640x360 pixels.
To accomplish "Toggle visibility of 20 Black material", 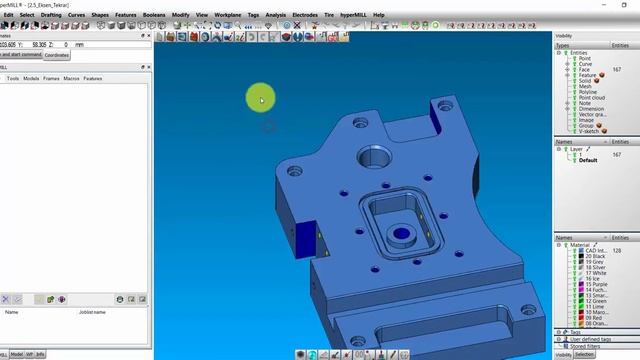I will [574, 256].
